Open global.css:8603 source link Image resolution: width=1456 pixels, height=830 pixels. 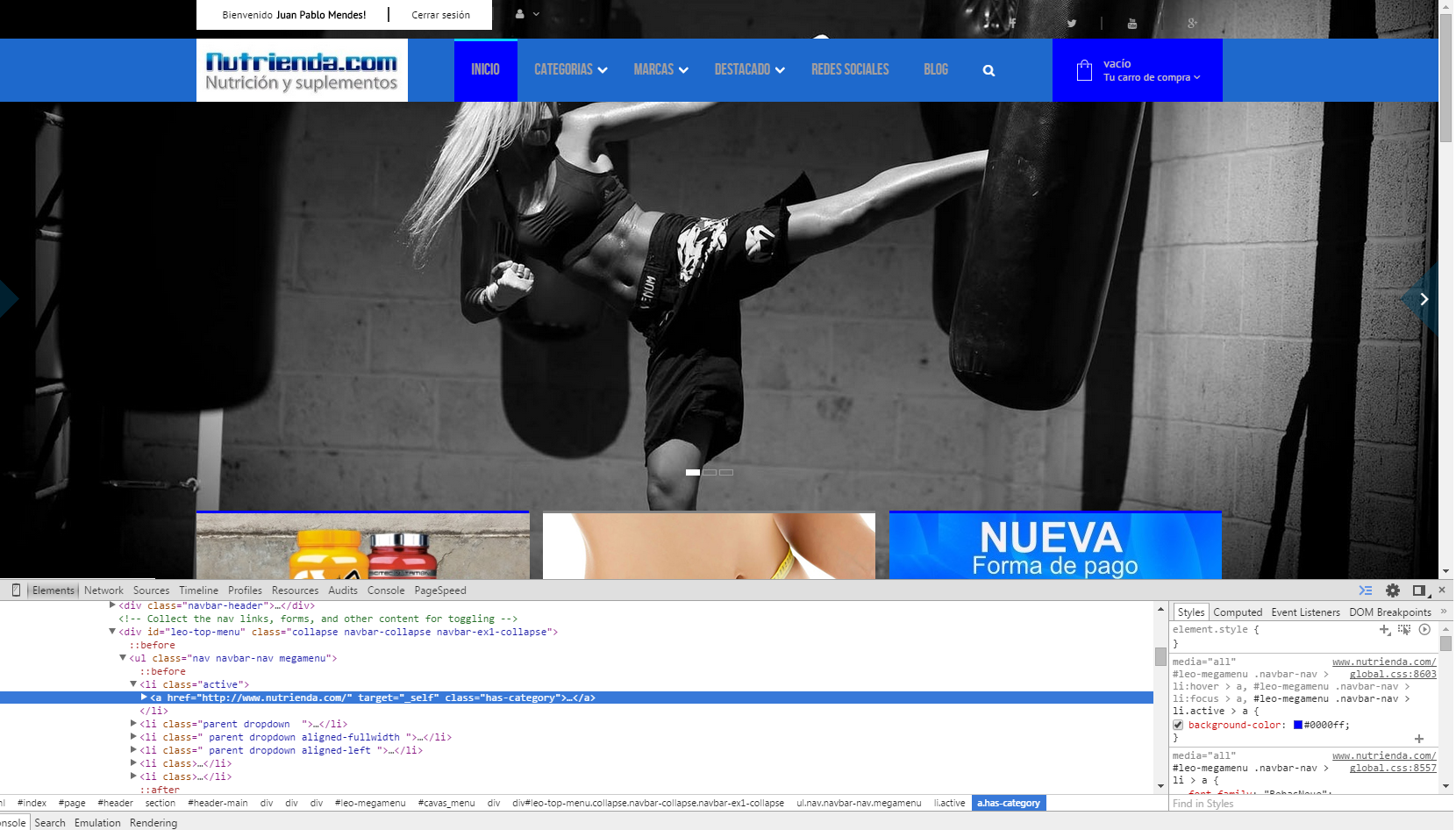[1393, 674]
